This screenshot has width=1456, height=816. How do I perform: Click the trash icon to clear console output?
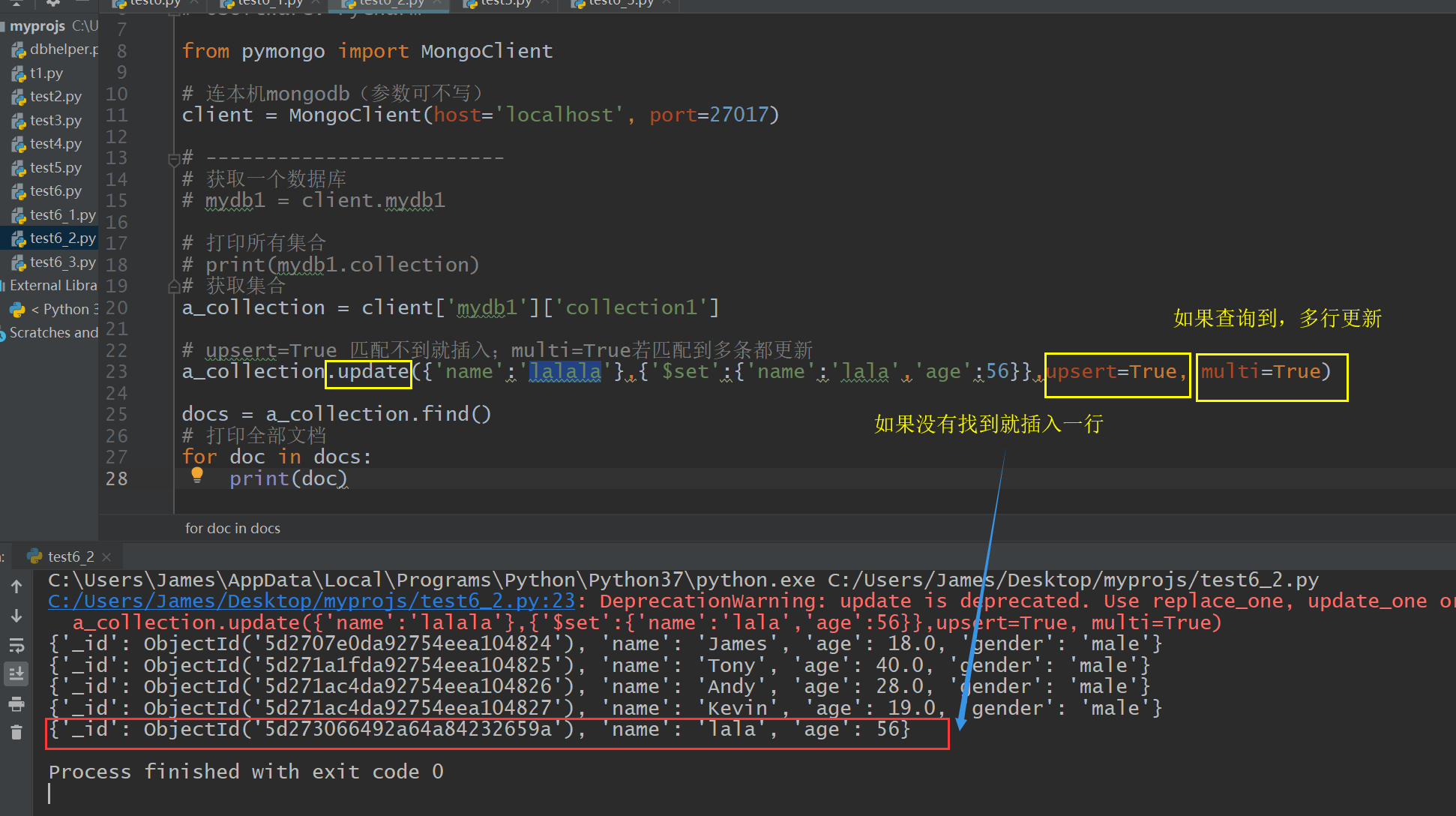(16, 733)
